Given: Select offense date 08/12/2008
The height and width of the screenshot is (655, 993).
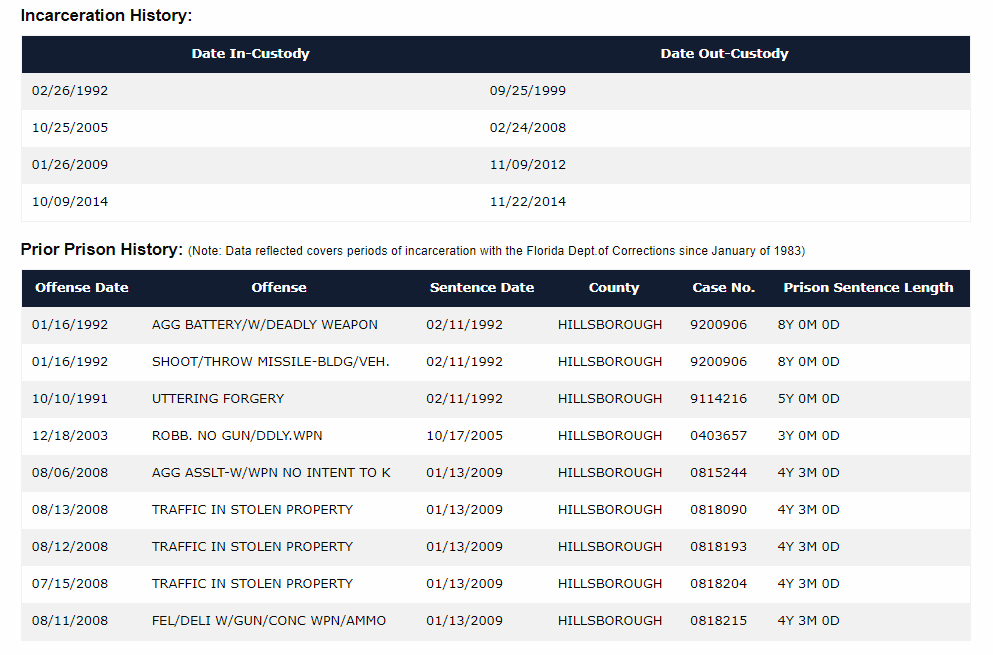Looking at the screenshot, I should (70, 547).
